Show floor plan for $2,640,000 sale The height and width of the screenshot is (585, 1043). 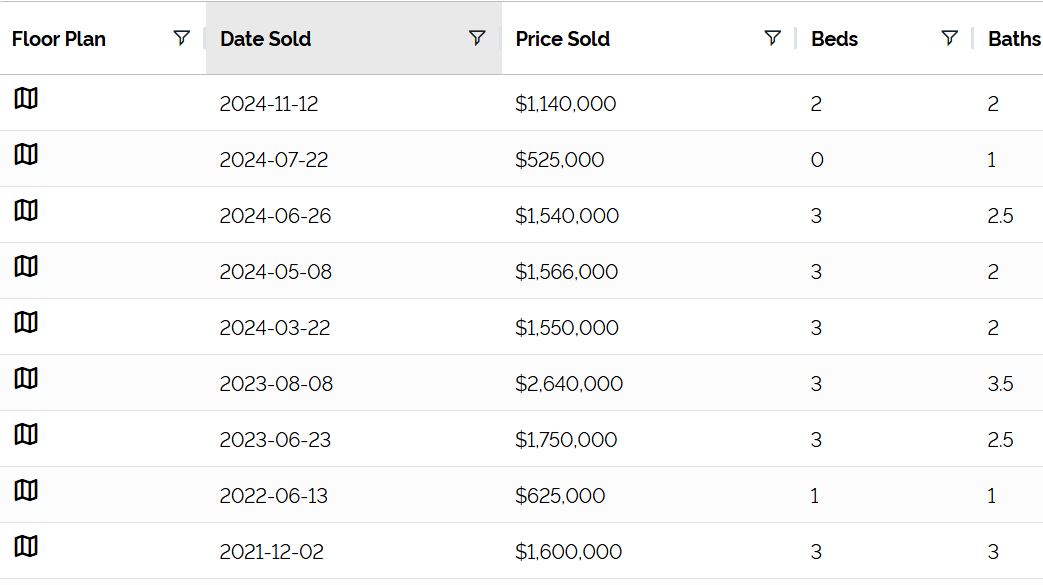26,378
